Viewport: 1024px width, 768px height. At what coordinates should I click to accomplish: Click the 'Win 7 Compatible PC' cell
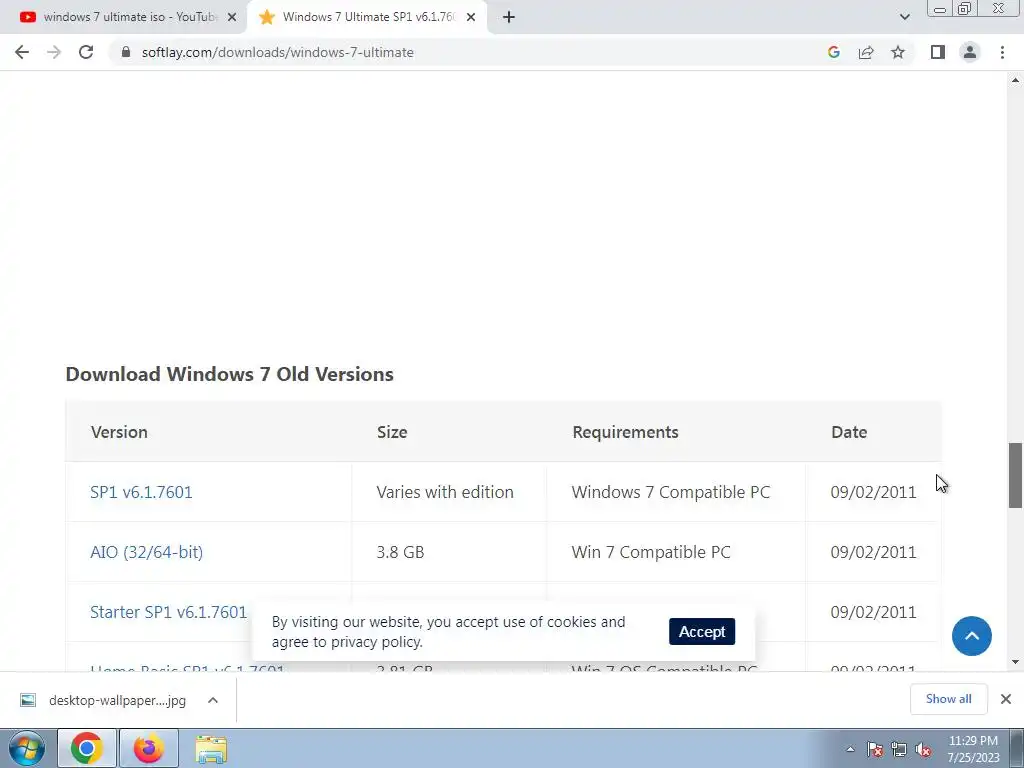point(651,552)
